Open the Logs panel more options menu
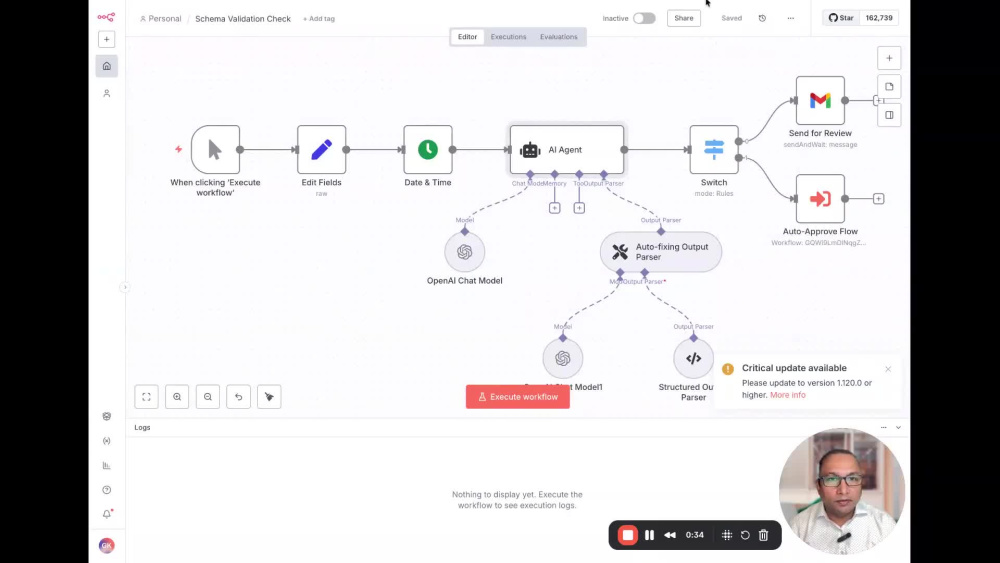 coord(883,428)
